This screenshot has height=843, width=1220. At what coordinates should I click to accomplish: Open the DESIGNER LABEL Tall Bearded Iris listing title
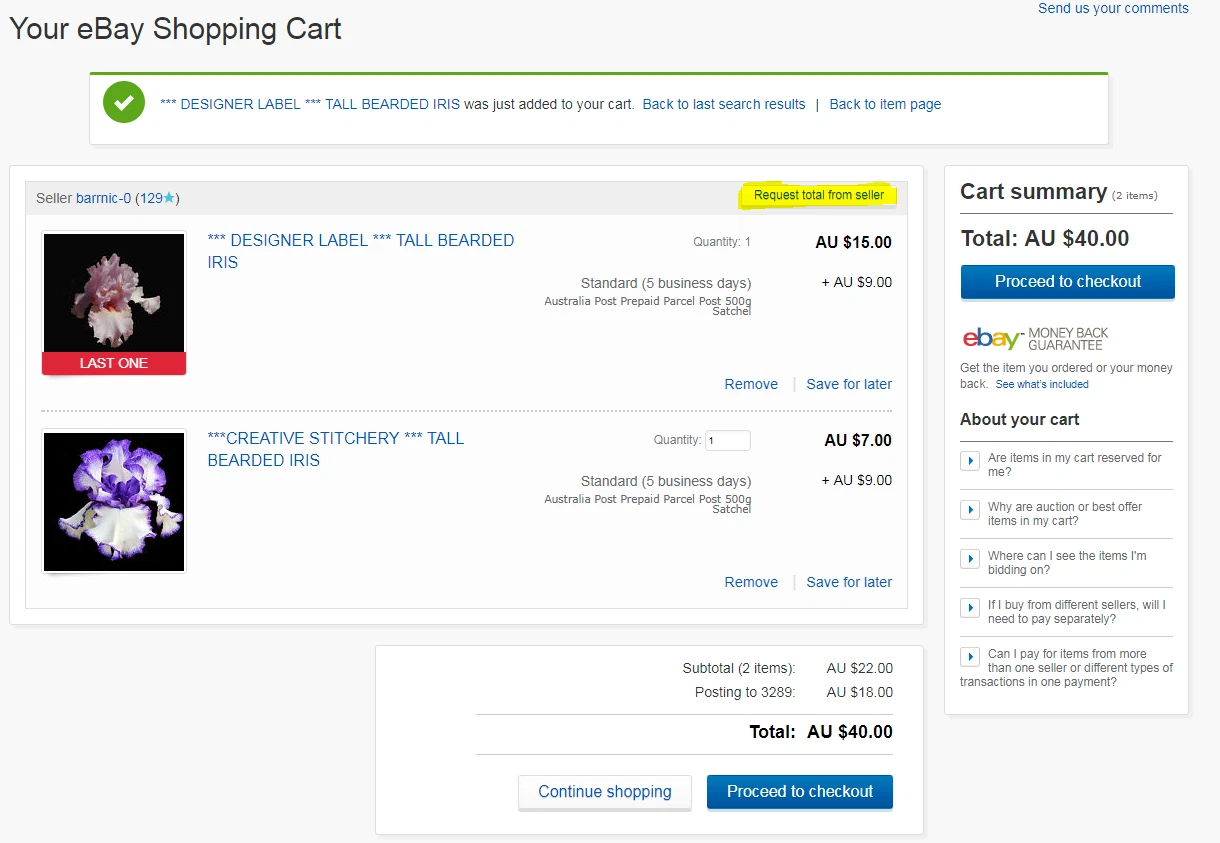[x=361, y=251]
